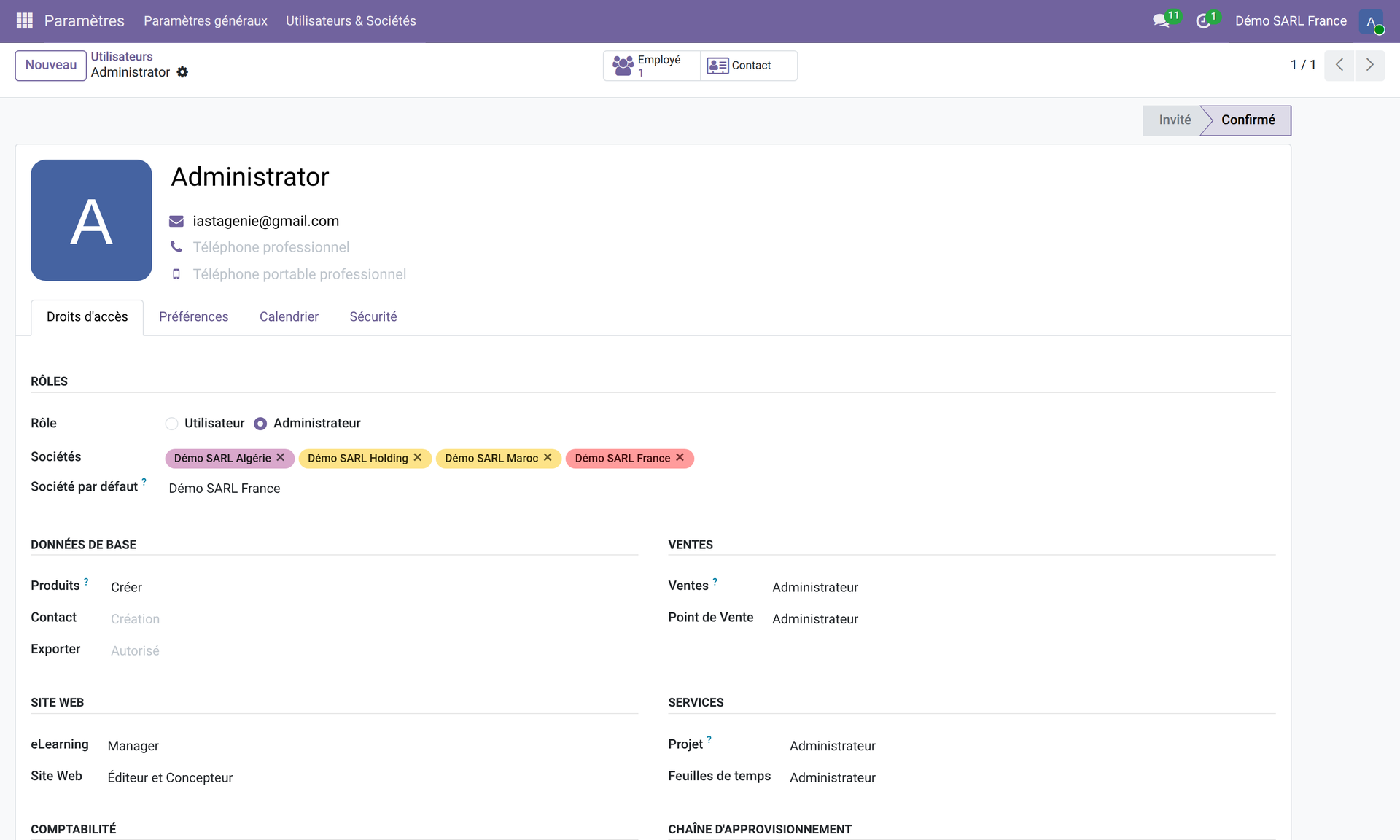Go to previous record arrow
This screenshot has width=1400, height=840.
(x=1339, y=65)
